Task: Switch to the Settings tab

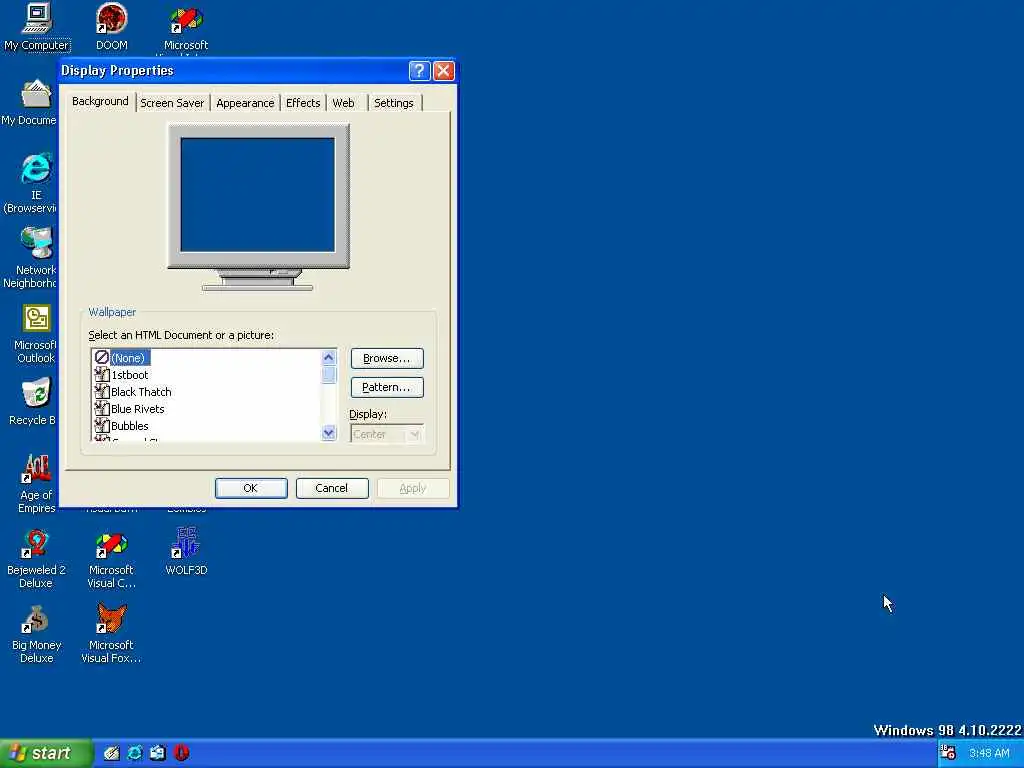Action: pos(394,103)
